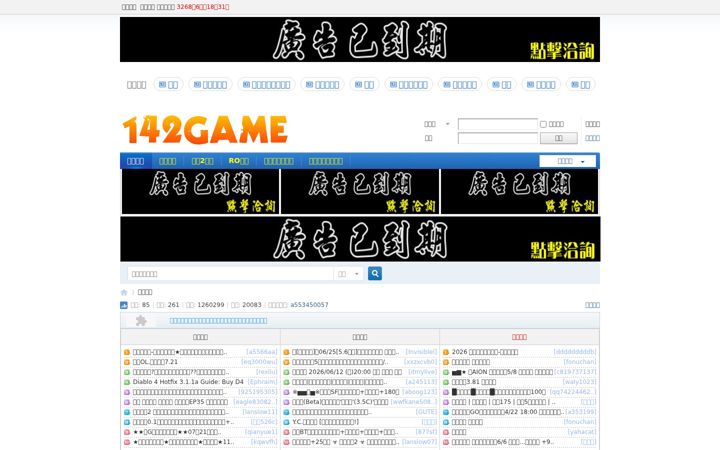Image resolution: width=720 pixels, height=450 pixels.
Task: Click the login button beside the password field
Action: [558, 138]
